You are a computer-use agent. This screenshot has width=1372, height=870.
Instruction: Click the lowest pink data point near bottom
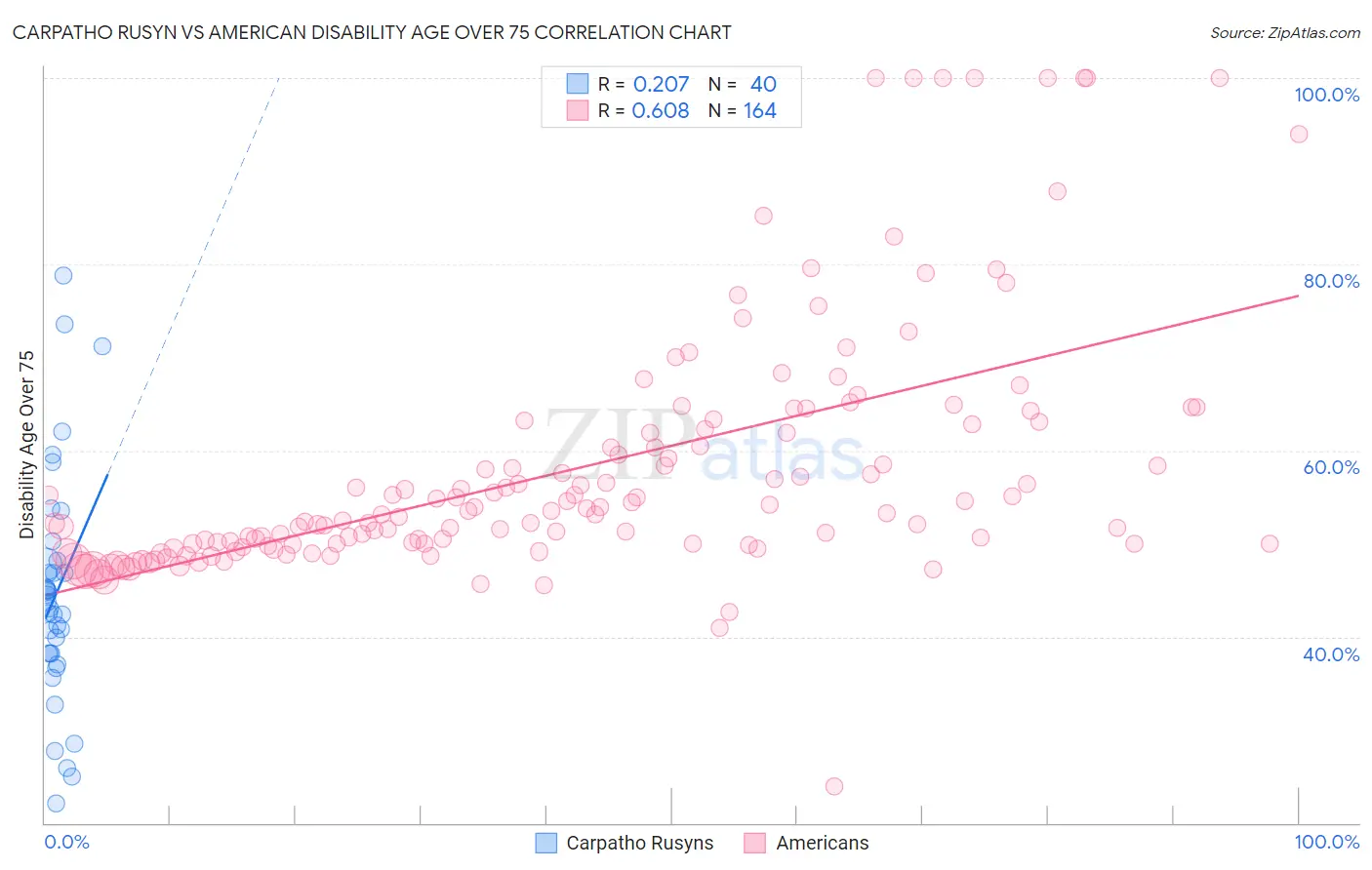[x=834, y=786]
